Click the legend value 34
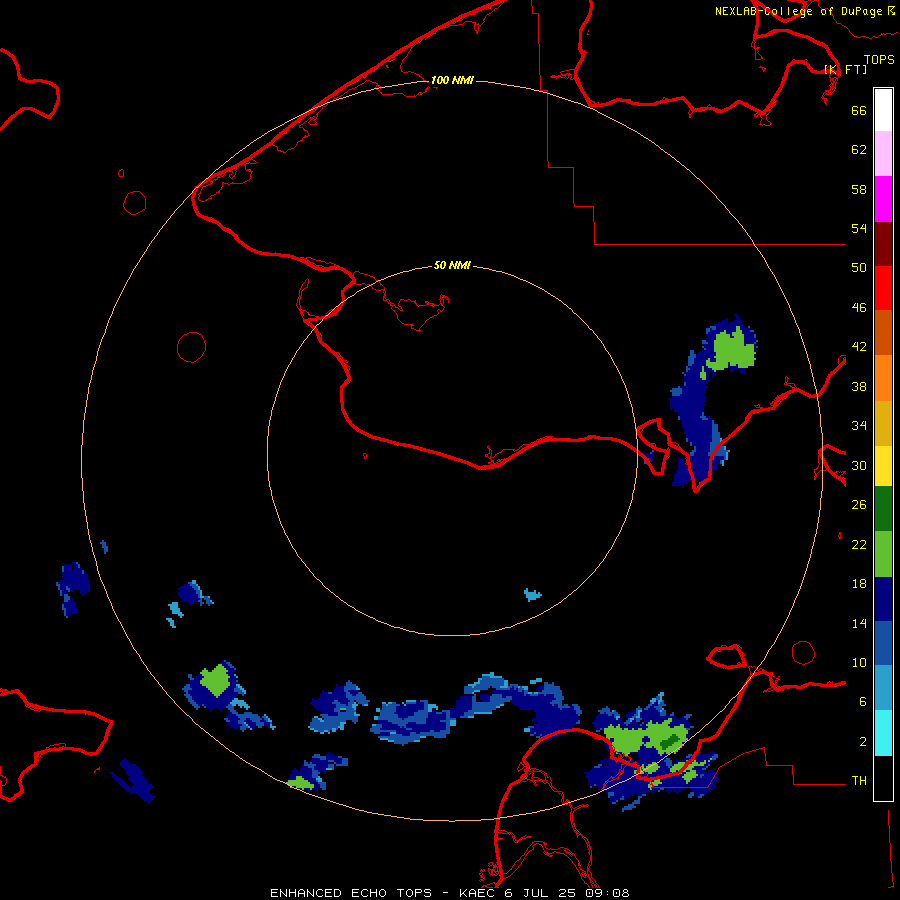 pyautogui.click(x=859, y=425)
